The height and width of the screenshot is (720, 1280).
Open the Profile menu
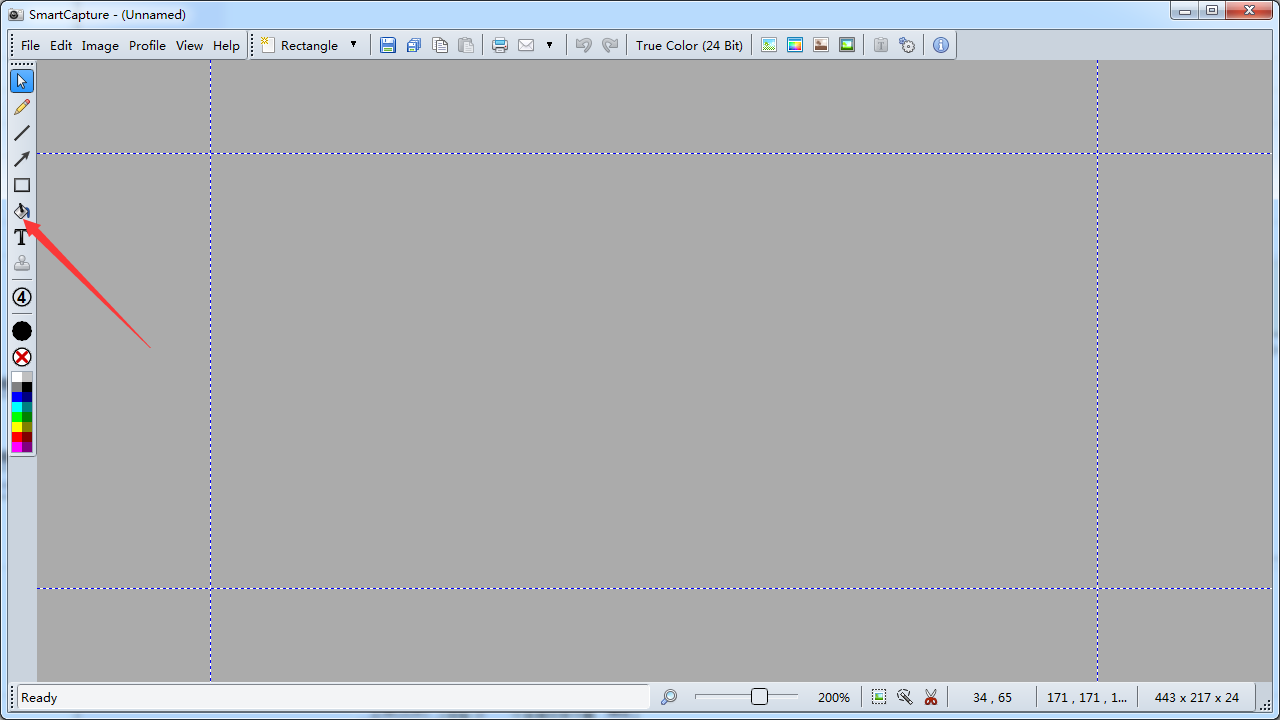[147, 45]
